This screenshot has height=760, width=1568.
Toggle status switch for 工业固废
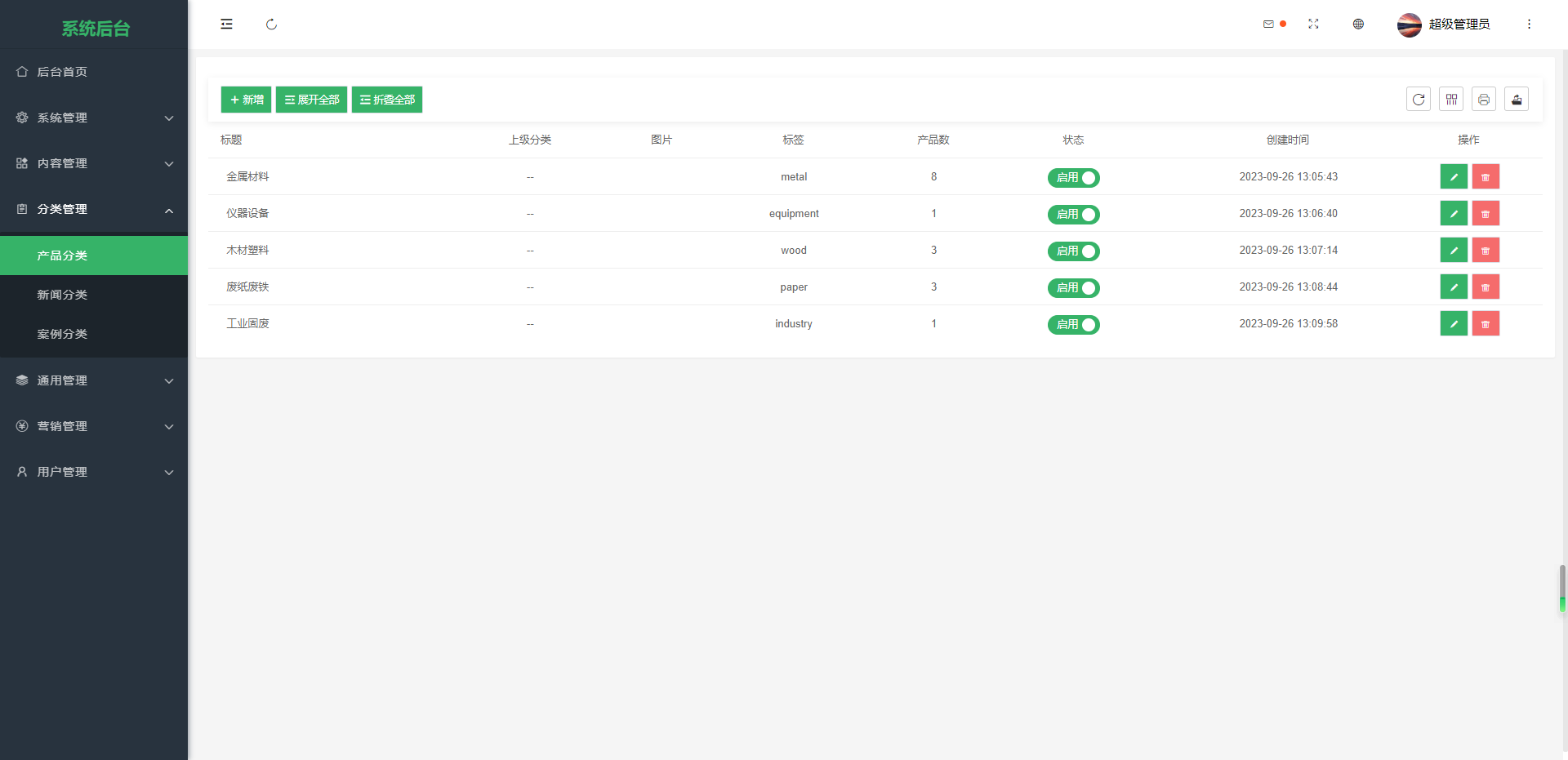[x=1073, y=325]
